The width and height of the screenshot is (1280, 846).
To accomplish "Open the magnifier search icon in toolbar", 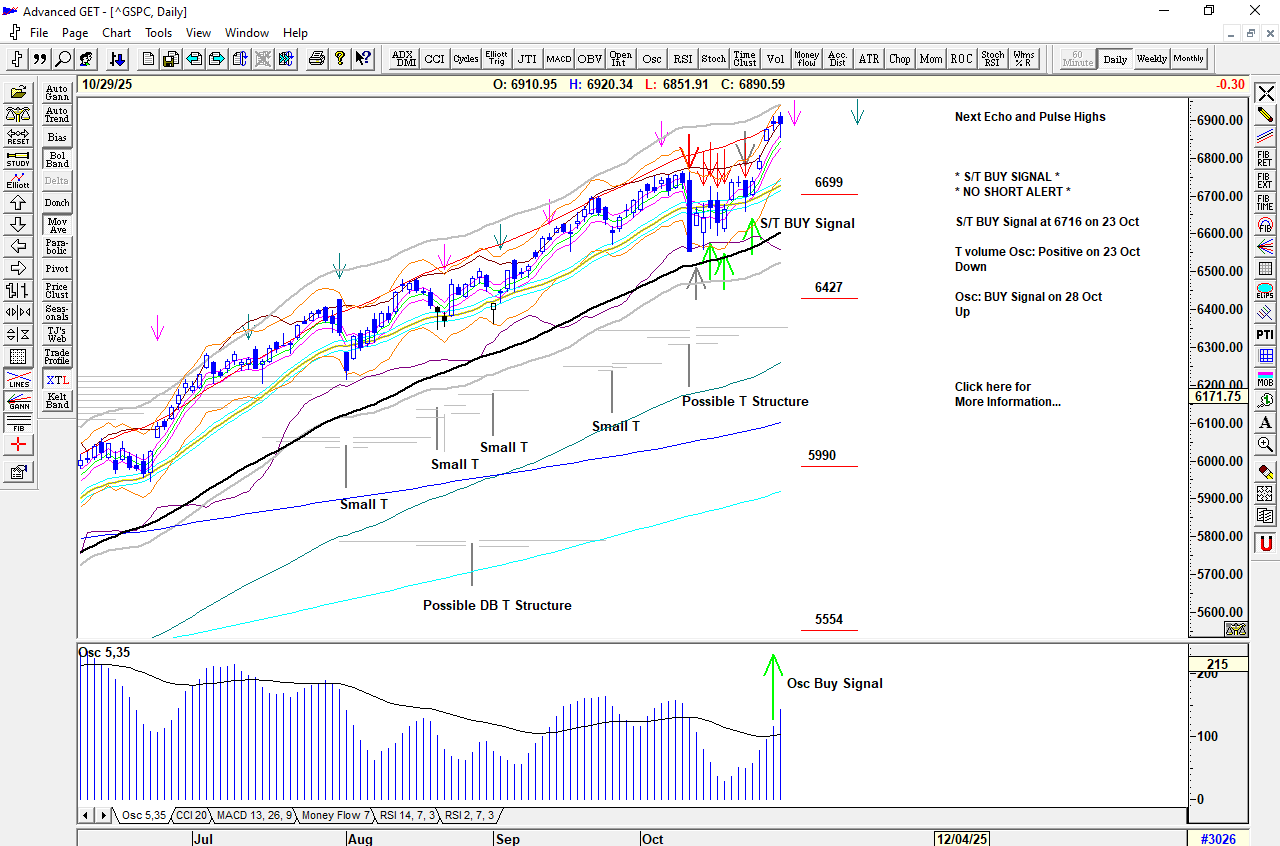I will 63,59.
